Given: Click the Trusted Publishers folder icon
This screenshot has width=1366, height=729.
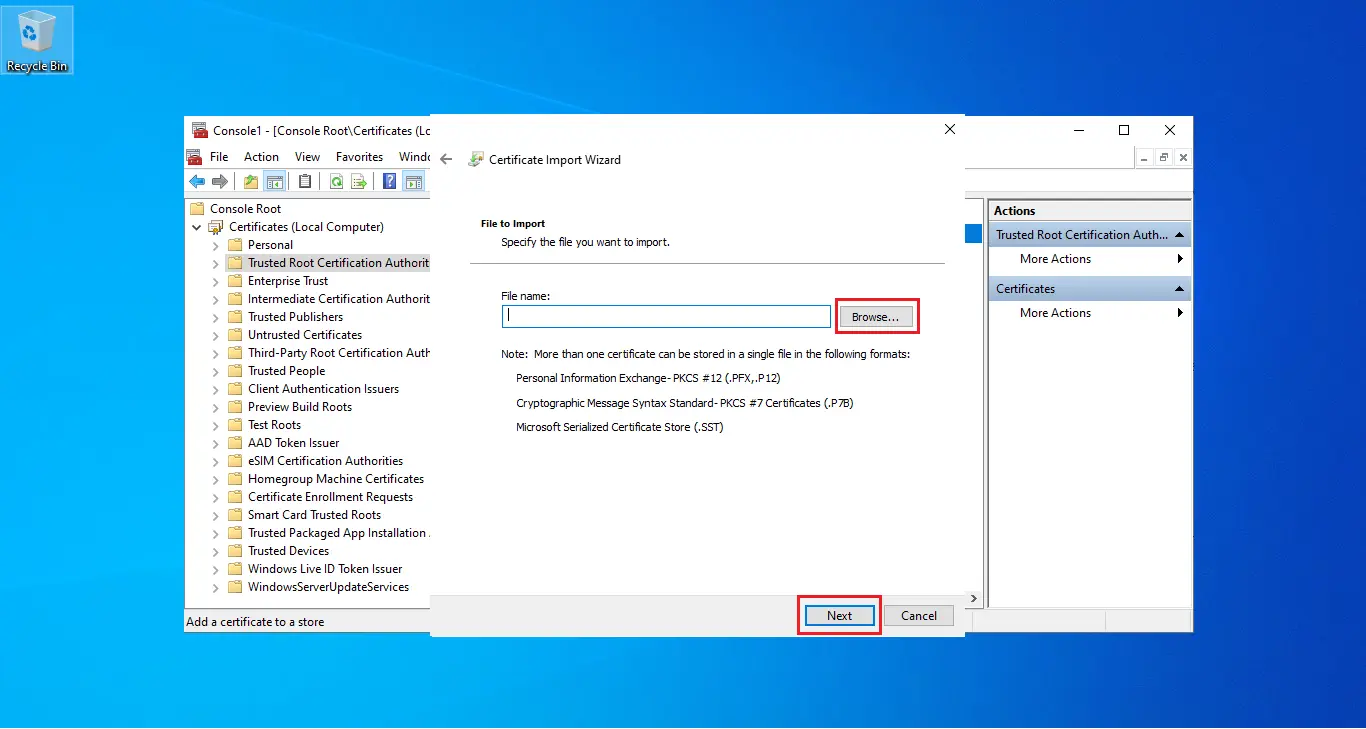Looking at the screenshot, I should 235,317.
